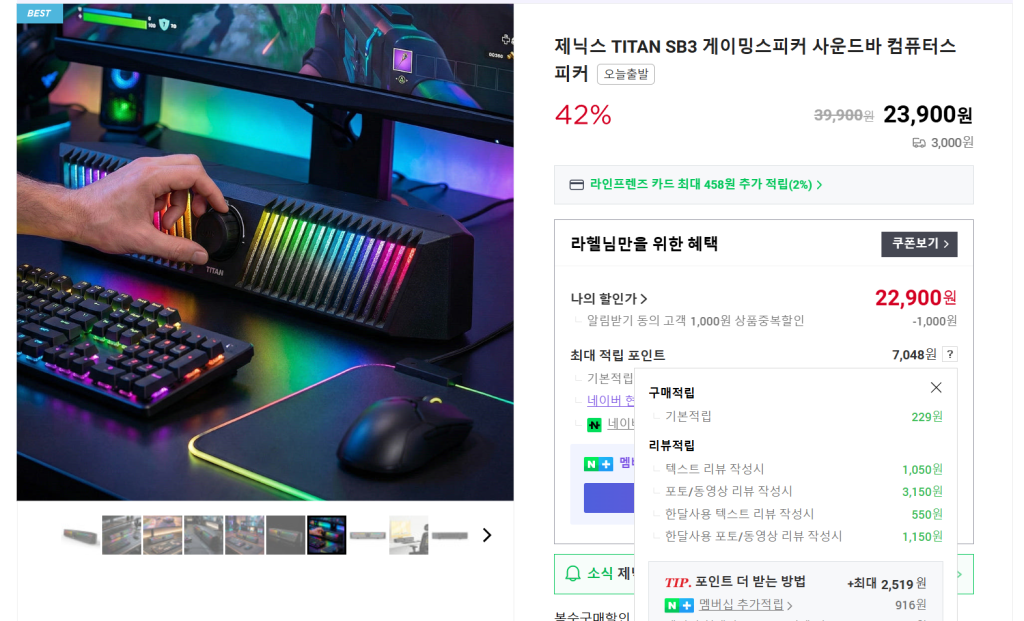Viewport: 1024px width, 621px height.
Task: Click the N+ membership icon in the TIP section
Action: [x=679, y=605]
